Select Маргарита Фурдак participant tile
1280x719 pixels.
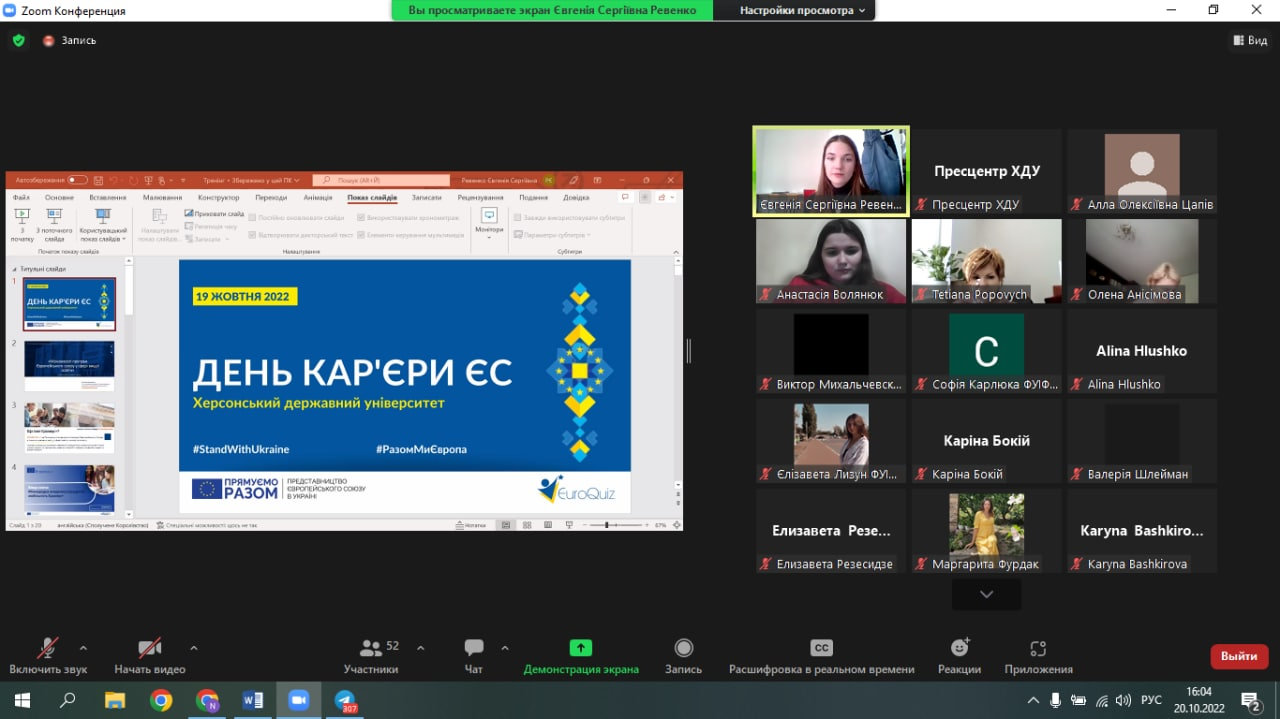point(986,531)
